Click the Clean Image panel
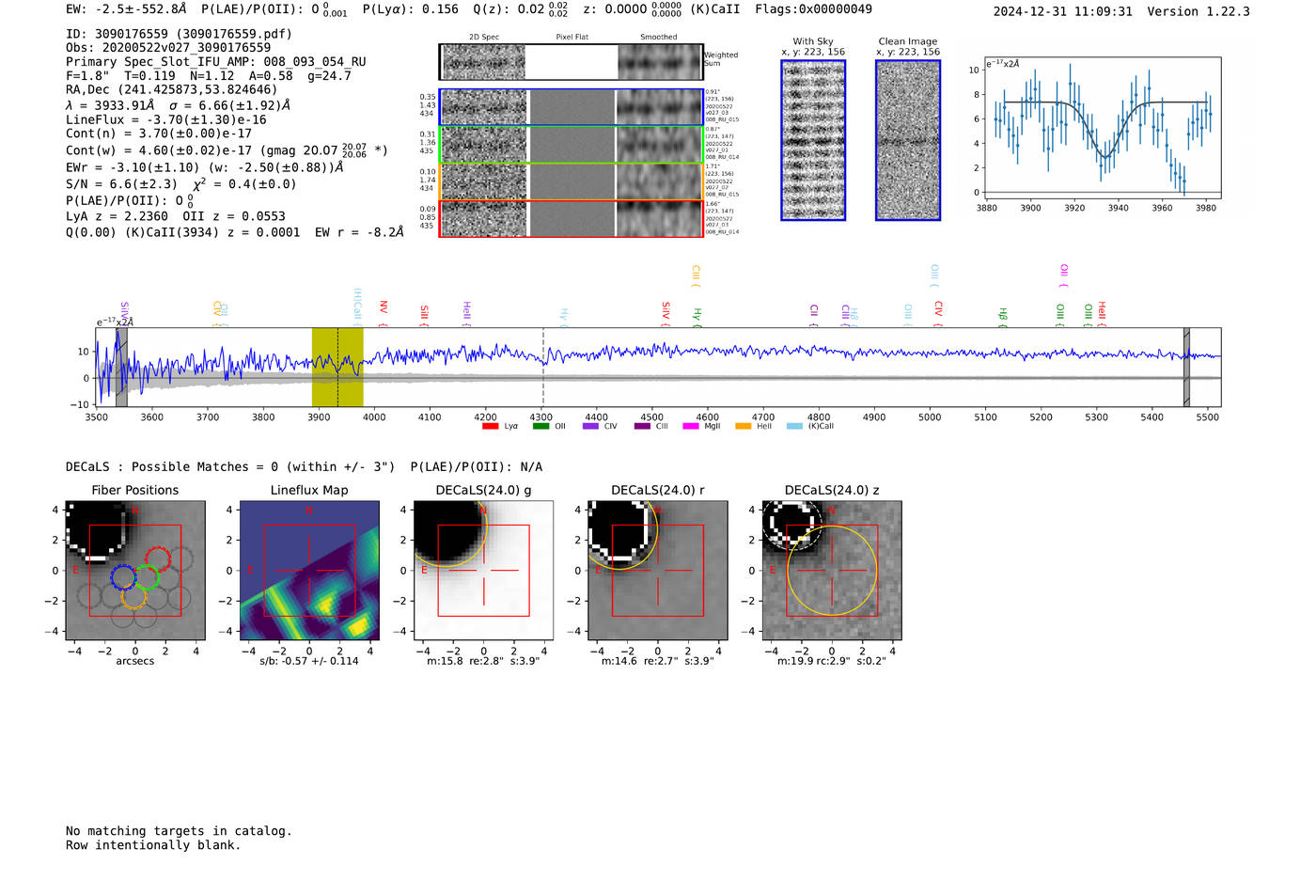This screenshot has height=896, width=1316. click(x=908, y=140)
